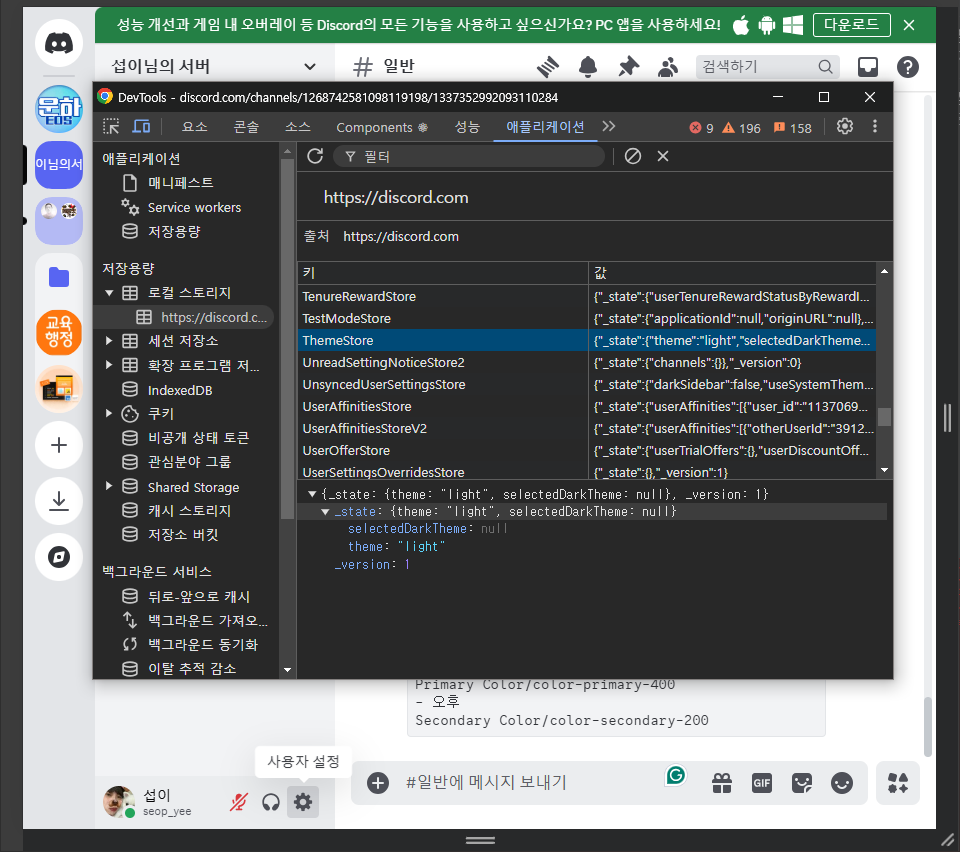Open GIF picker button
This screenshot has height=852, width=960.
(x=762, y=783)
